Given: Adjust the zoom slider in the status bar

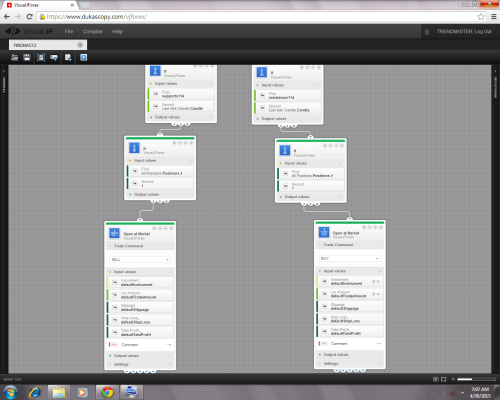Looking at the screenshot, I should point(472,379).
